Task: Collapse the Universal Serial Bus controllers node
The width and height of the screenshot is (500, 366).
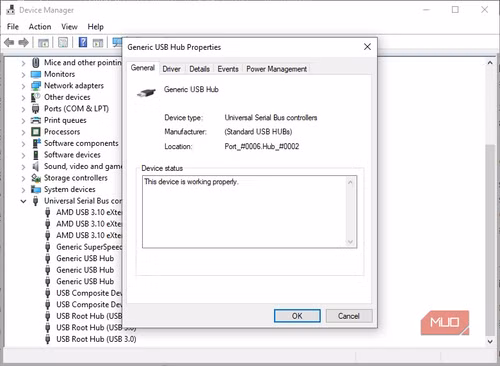Action: pyautogui.click(x=23, y=201)
